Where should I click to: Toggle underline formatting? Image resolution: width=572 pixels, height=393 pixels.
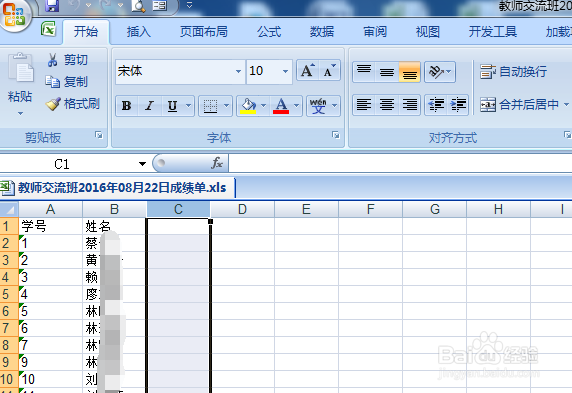pyautogui.click(x=172, y=106)
